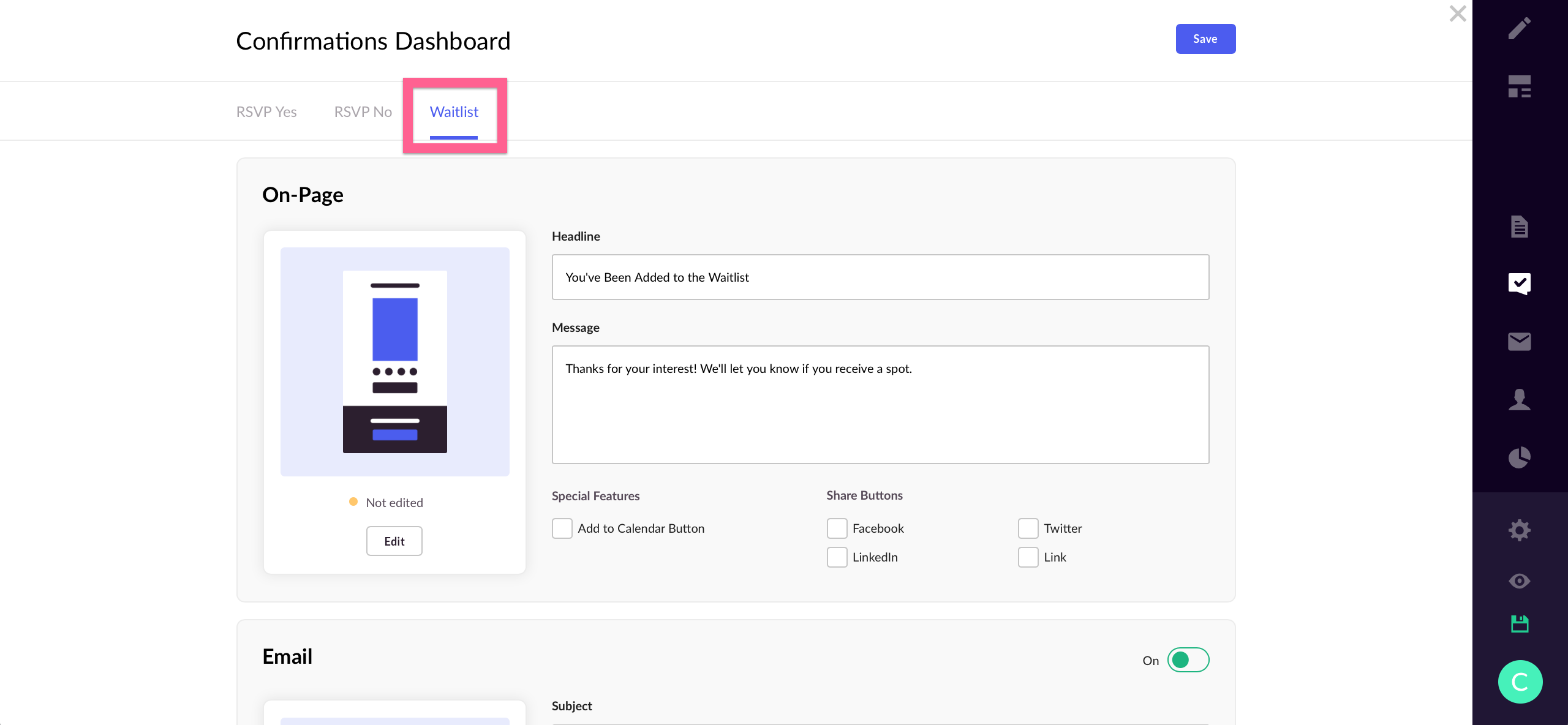Click the preview eye icon in sidebar
The width and height of the screenshot is (1568, 725).
click(1519, 580)
